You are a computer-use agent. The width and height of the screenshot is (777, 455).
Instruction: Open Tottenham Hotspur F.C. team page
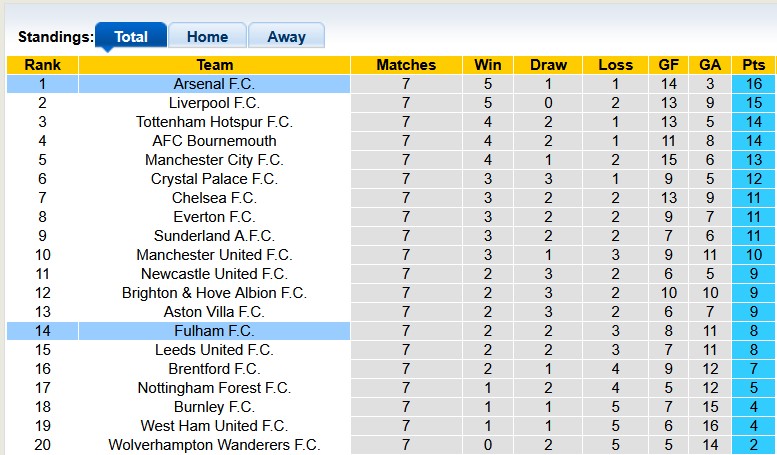214,122
